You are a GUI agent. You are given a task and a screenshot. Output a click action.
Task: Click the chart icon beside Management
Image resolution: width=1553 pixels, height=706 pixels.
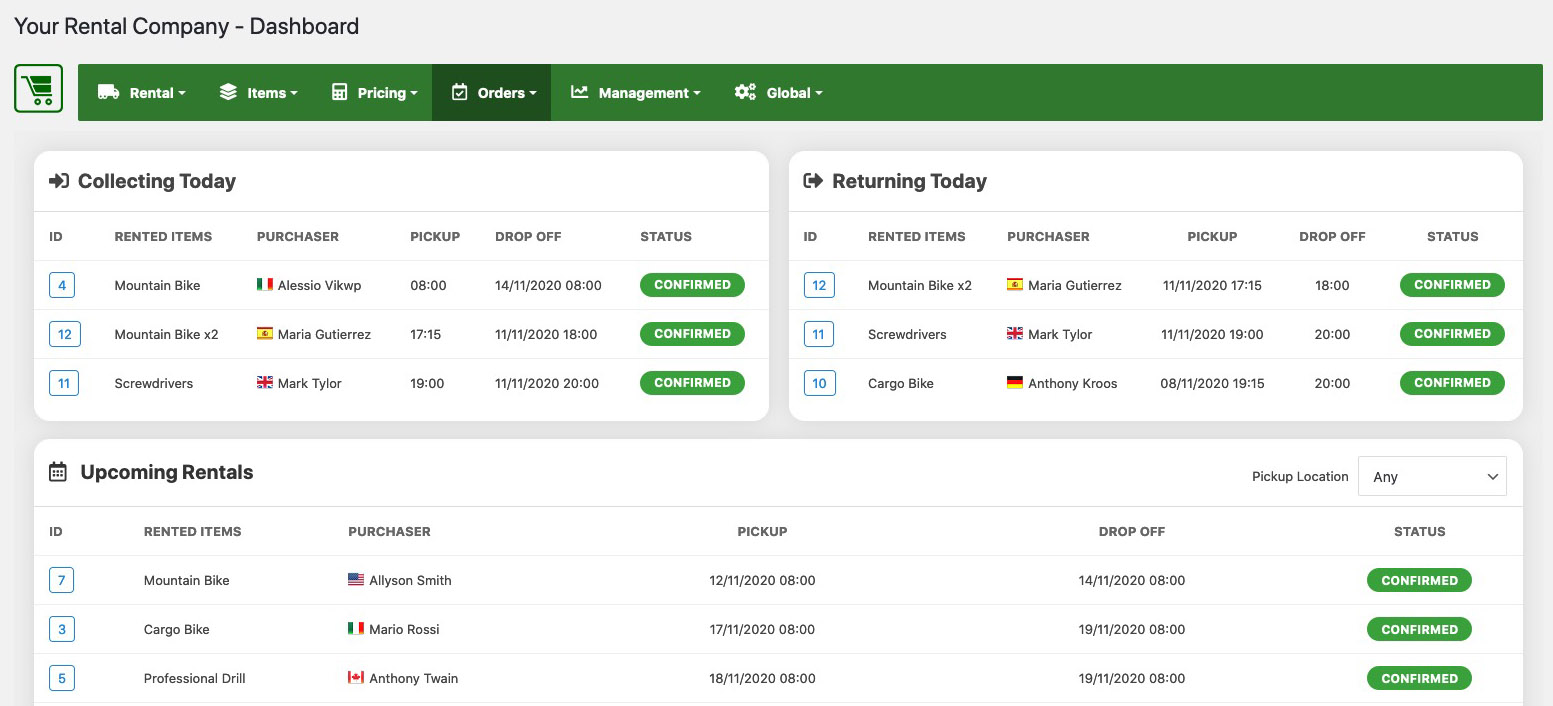point(579,92)
